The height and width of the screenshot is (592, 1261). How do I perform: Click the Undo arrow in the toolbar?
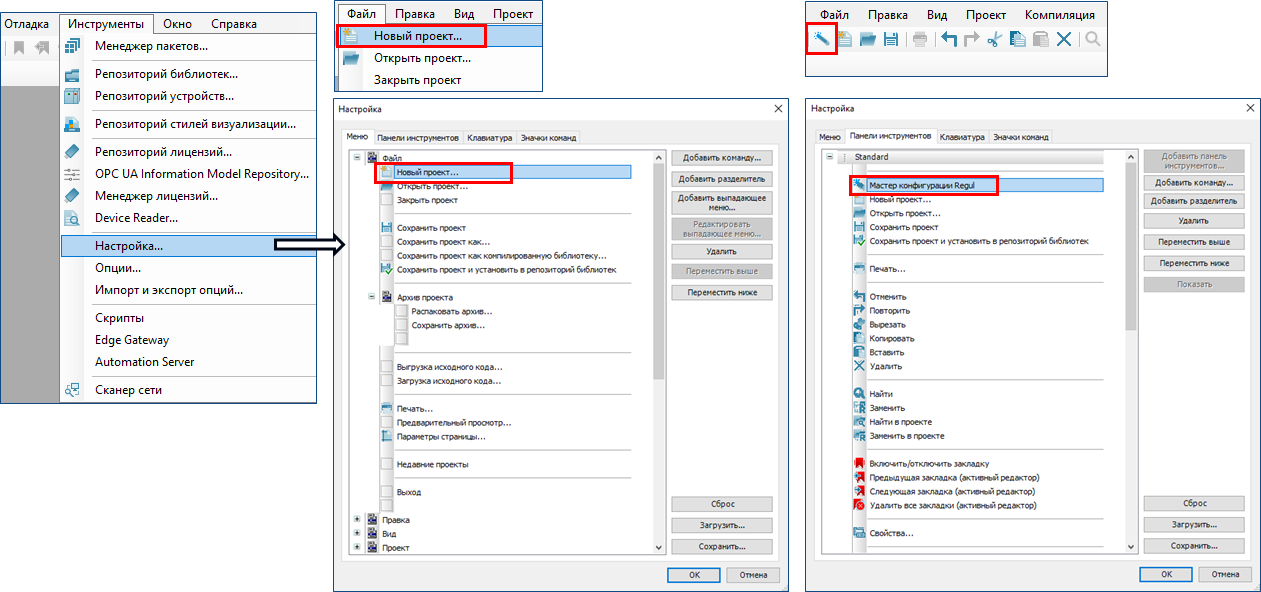(x=948, y=40)
